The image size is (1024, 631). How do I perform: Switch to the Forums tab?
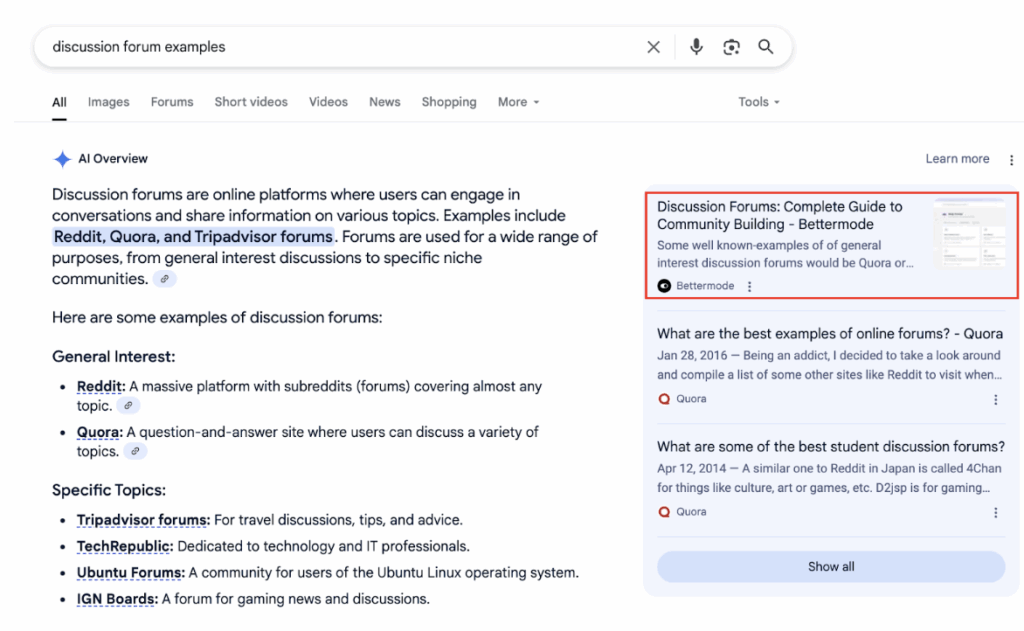coord(172,102)
